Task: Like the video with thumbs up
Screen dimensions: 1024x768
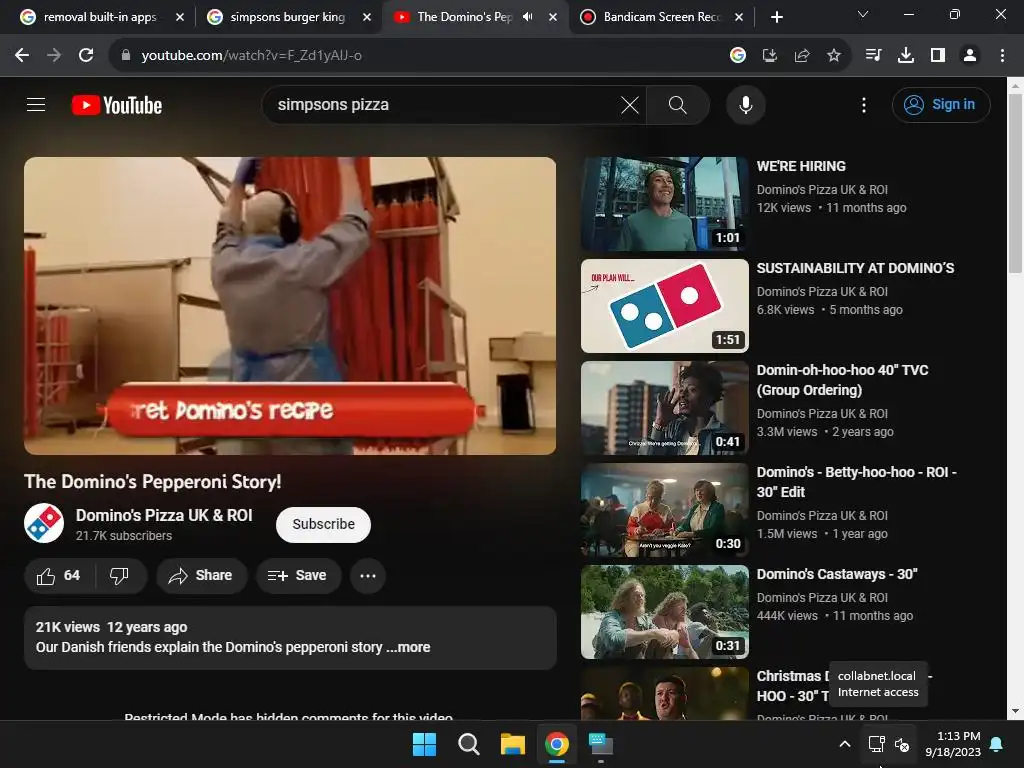Action: click(x=59, y=575)
